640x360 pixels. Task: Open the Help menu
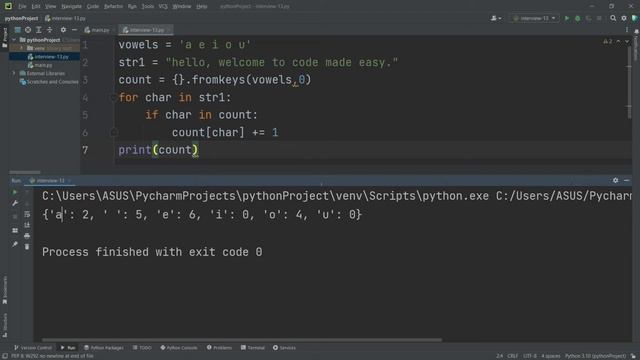202,7
